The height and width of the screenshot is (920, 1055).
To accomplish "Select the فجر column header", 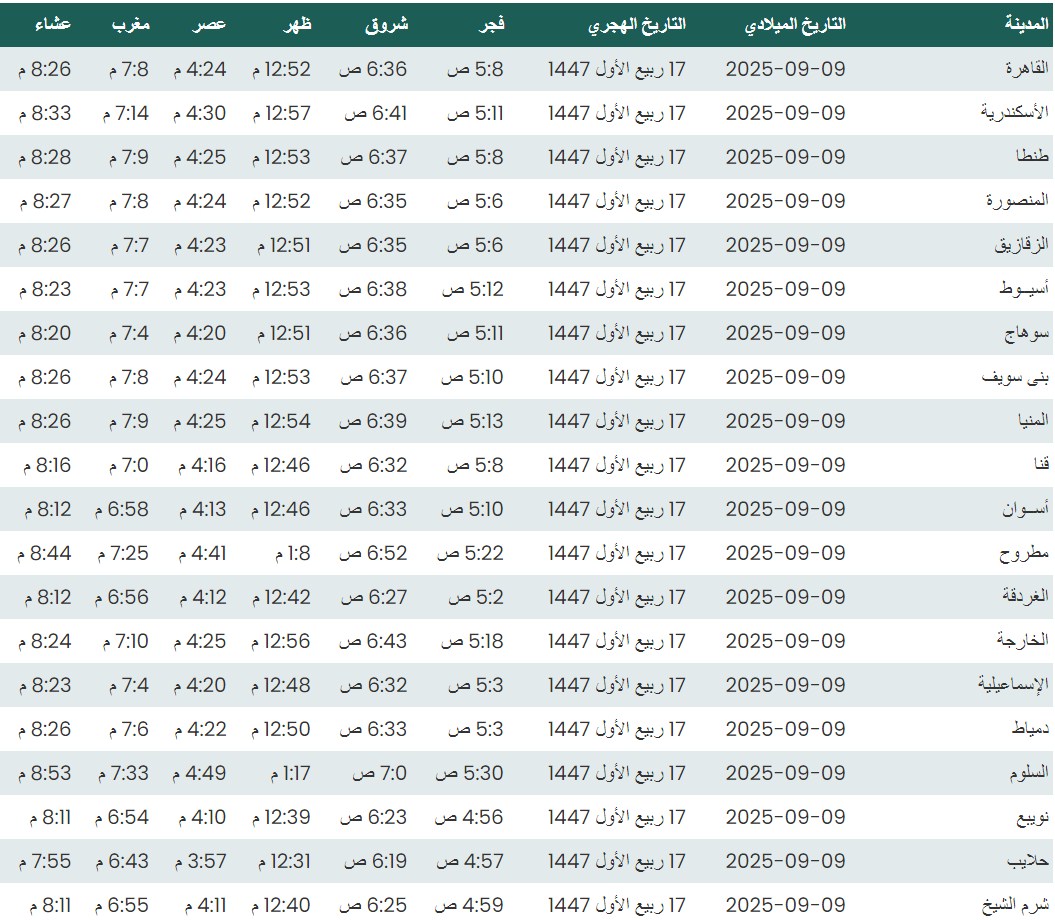I will coord(491,25).
